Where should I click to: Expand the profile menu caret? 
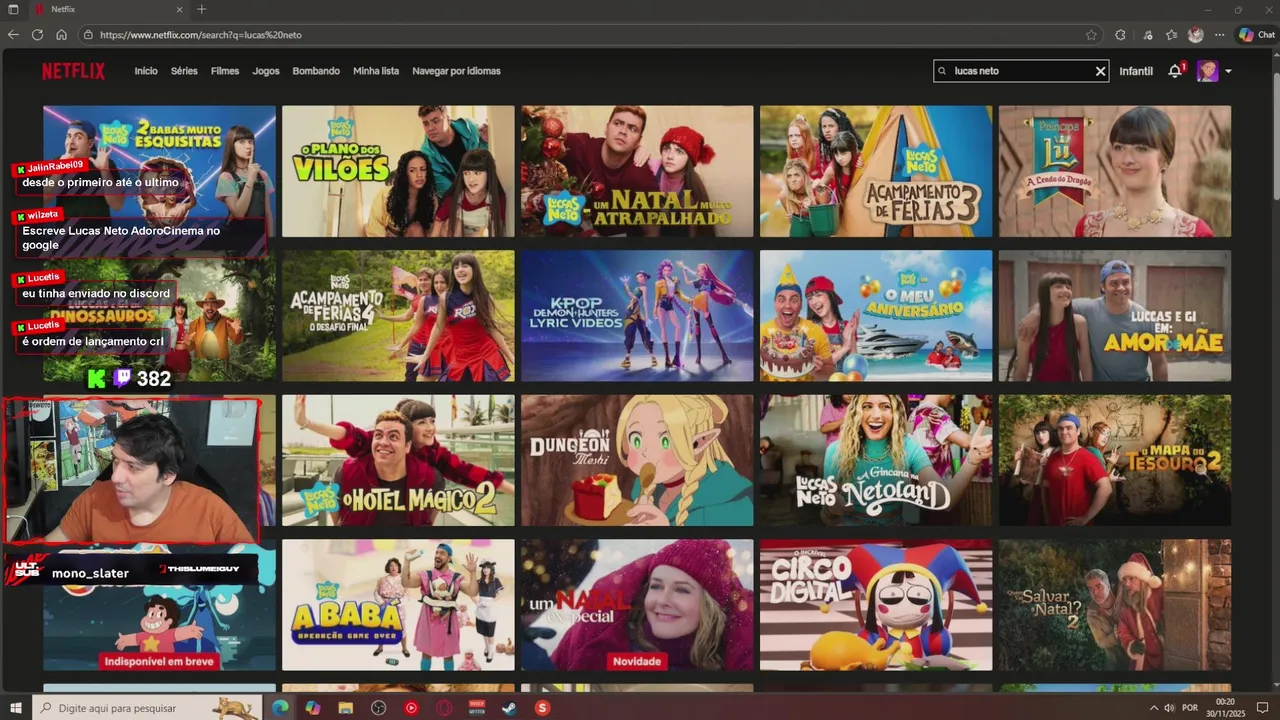pyautogui.click(x=1228, y=71)
